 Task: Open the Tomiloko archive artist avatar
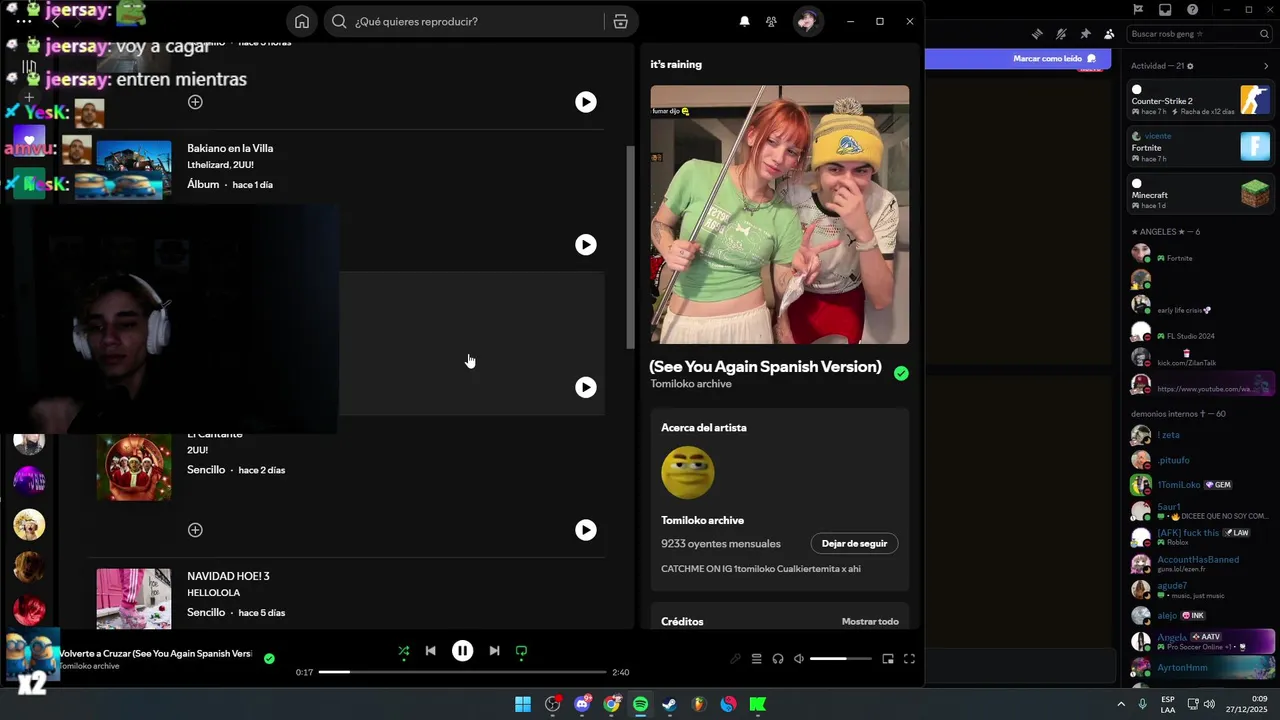point(688,472)
